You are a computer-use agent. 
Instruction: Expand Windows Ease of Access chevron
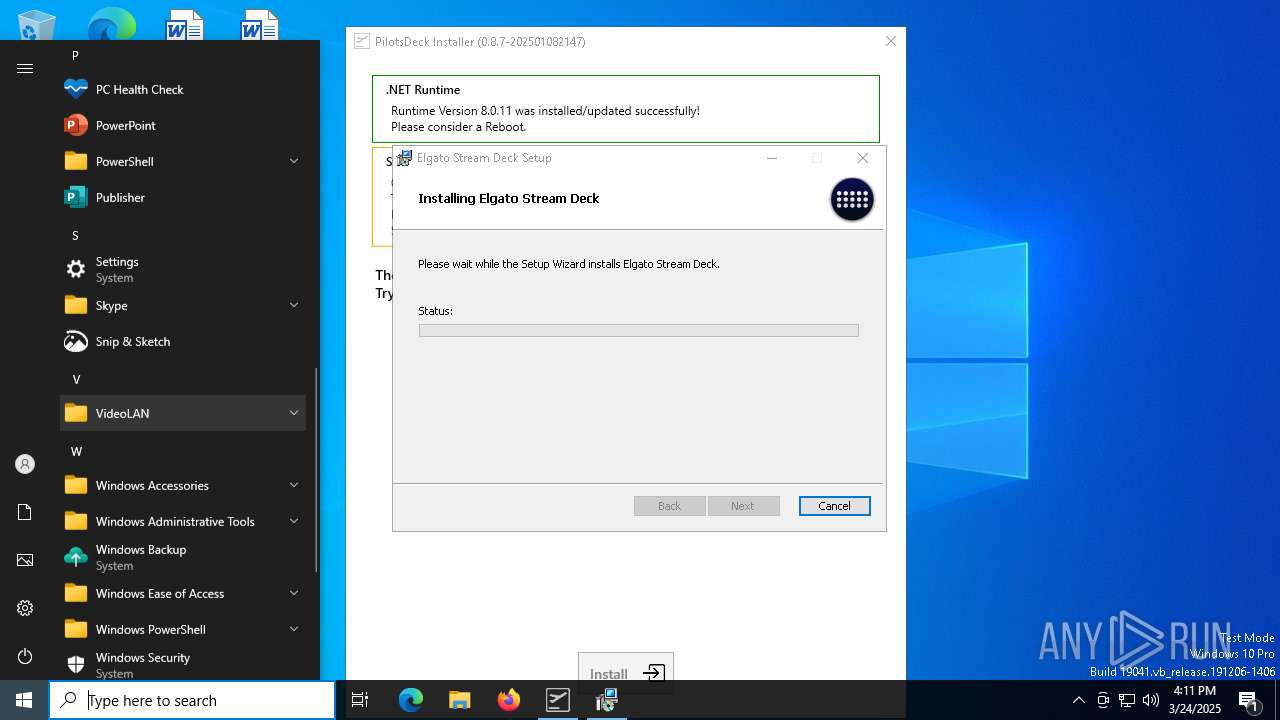click(x=294, y=593)
